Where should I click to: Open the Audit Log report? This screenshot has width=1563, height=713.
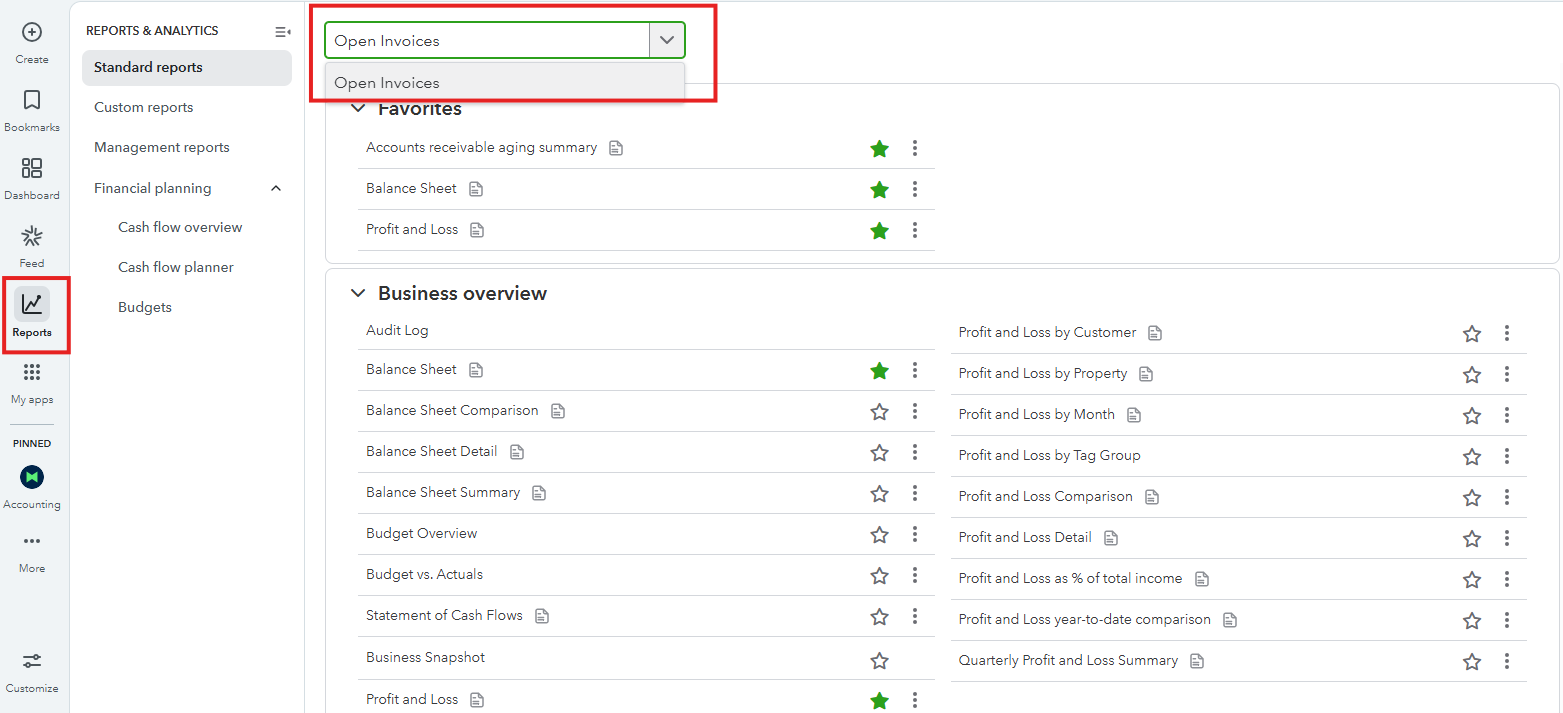pyautogui.click(x=397, y=330)
